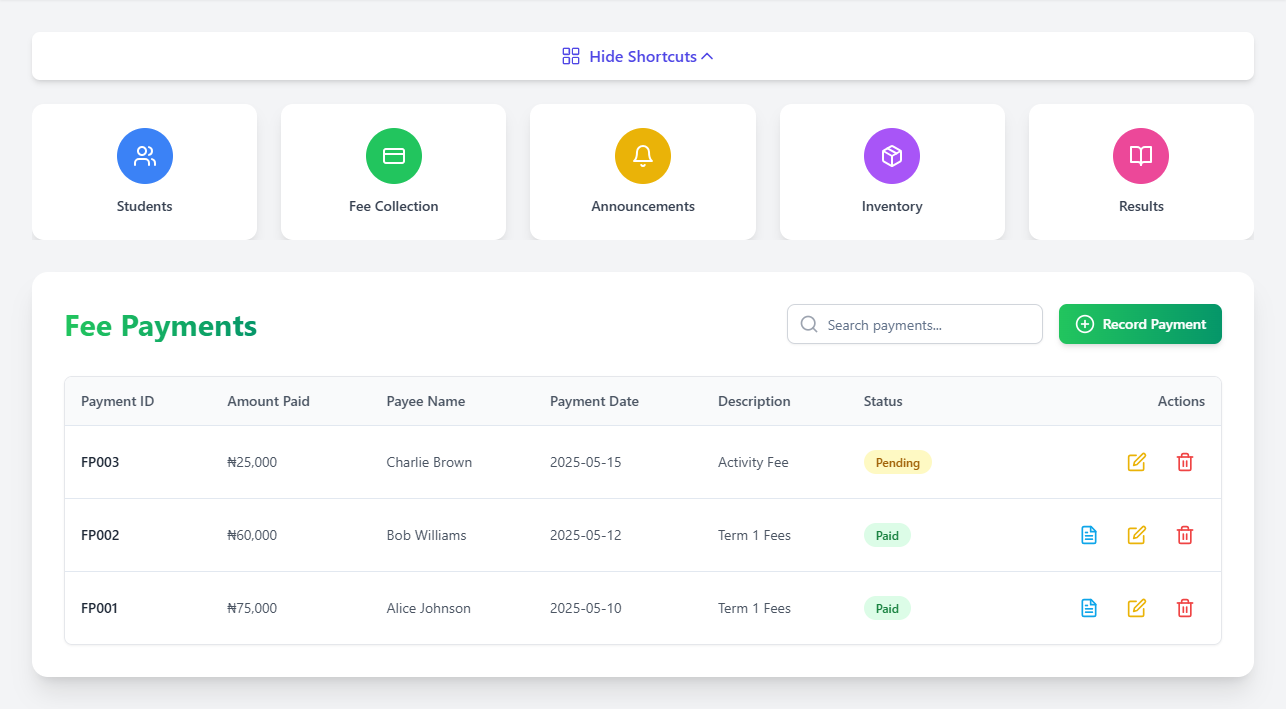Delete payment FP003 using trash icon
1286x709 pixels.
[1185, 462]
